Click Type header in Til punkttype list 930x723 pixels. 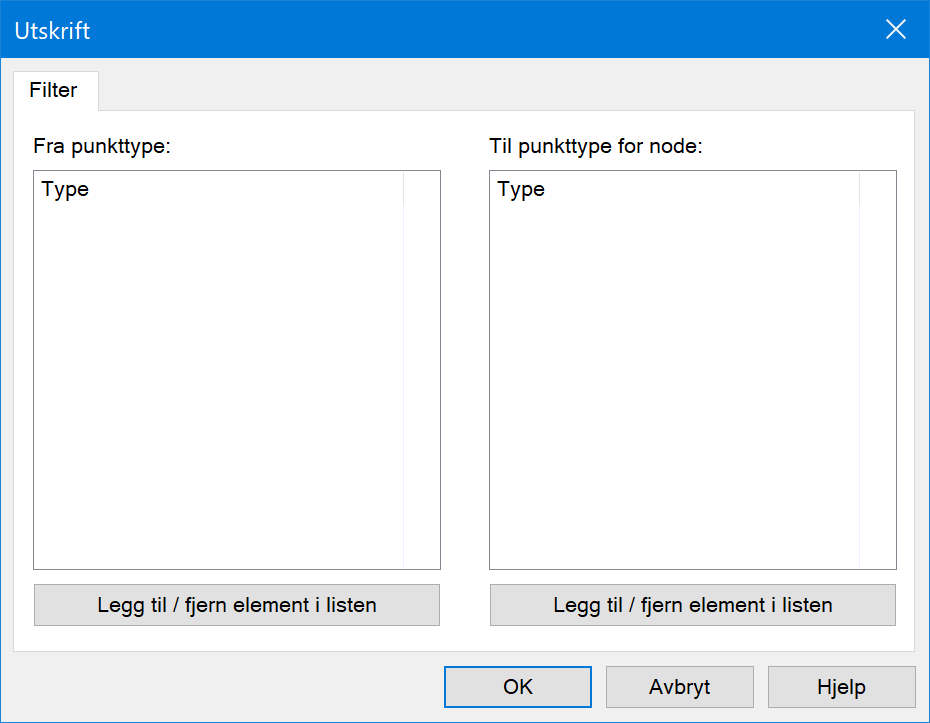coord(675,189)
